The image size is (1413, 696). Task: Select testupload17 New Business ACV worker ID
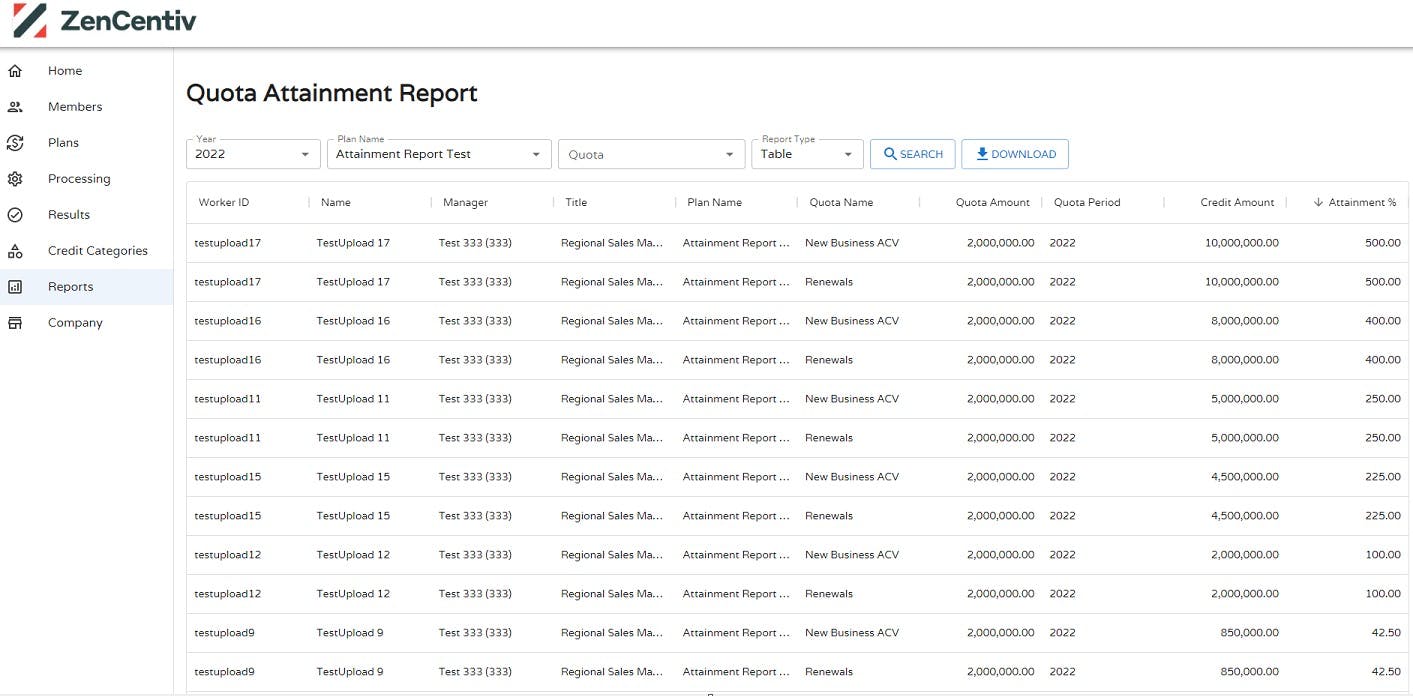(x=227, y=243)
